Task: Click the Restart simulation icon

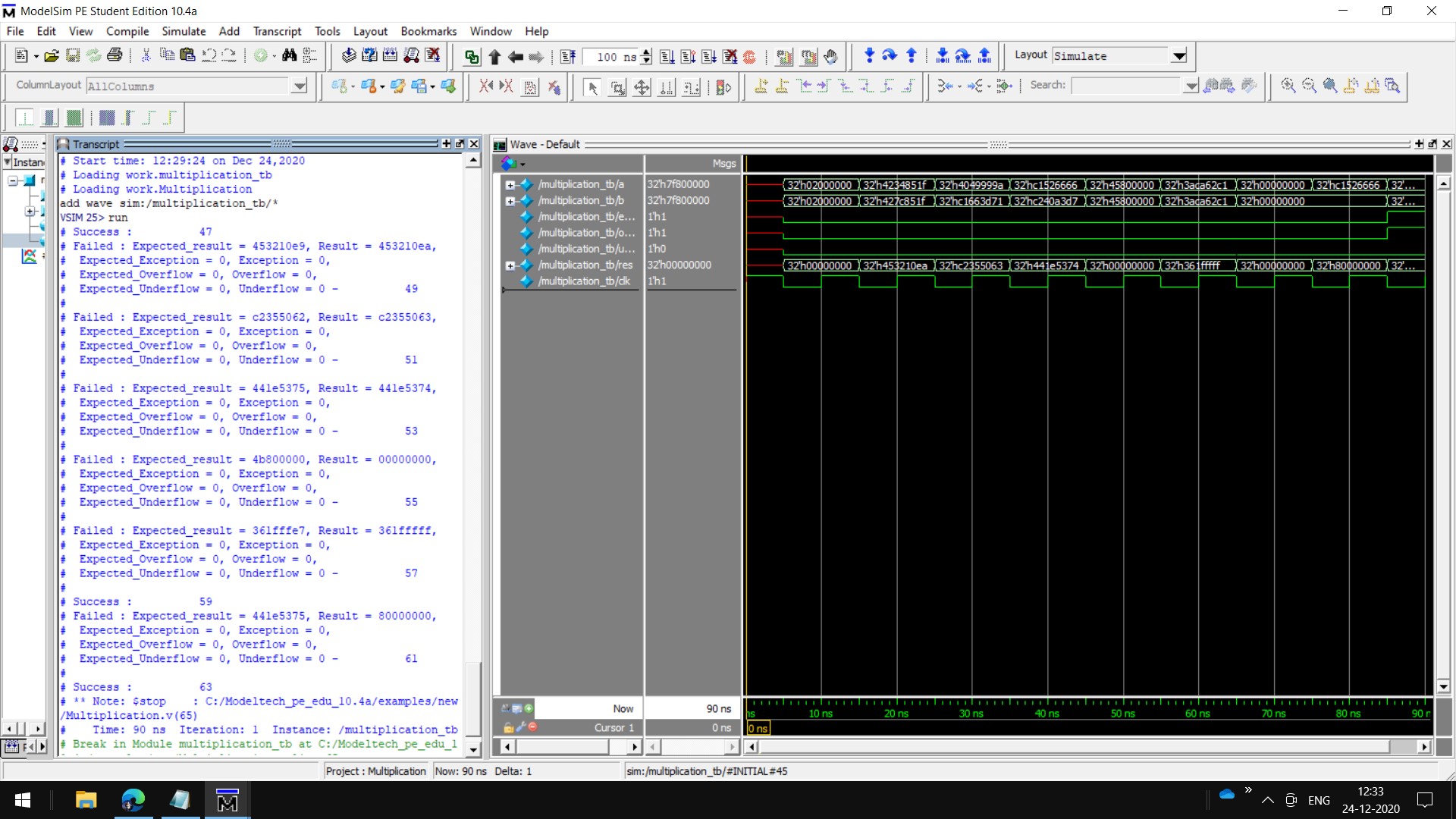Action: point(567,57)
